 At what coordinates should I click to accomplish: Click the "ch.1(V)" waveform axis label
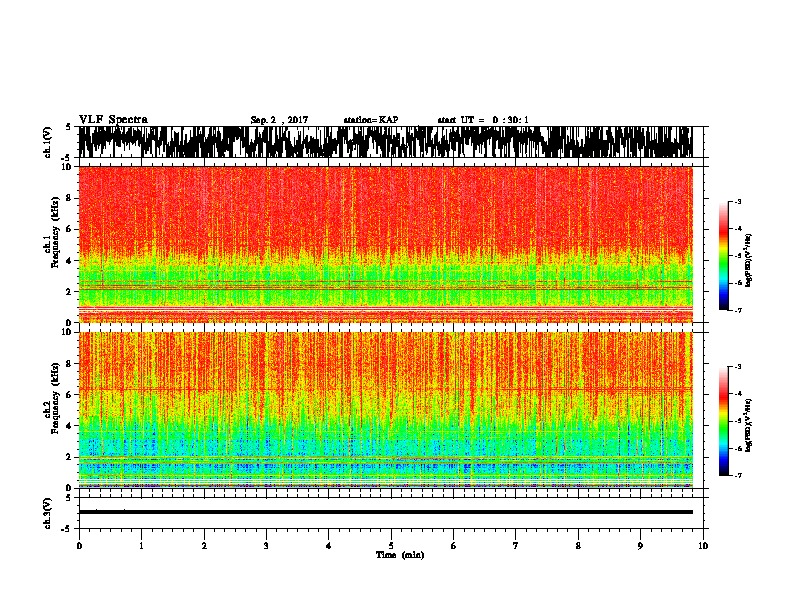coord(48,142)
